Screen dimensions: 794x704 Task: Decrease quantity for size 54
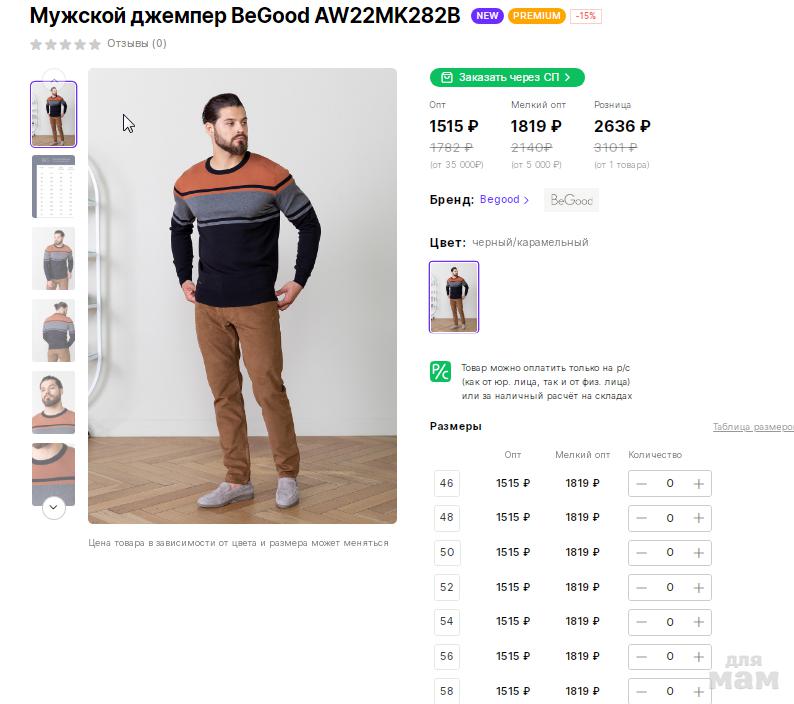(x=641, y=622)
